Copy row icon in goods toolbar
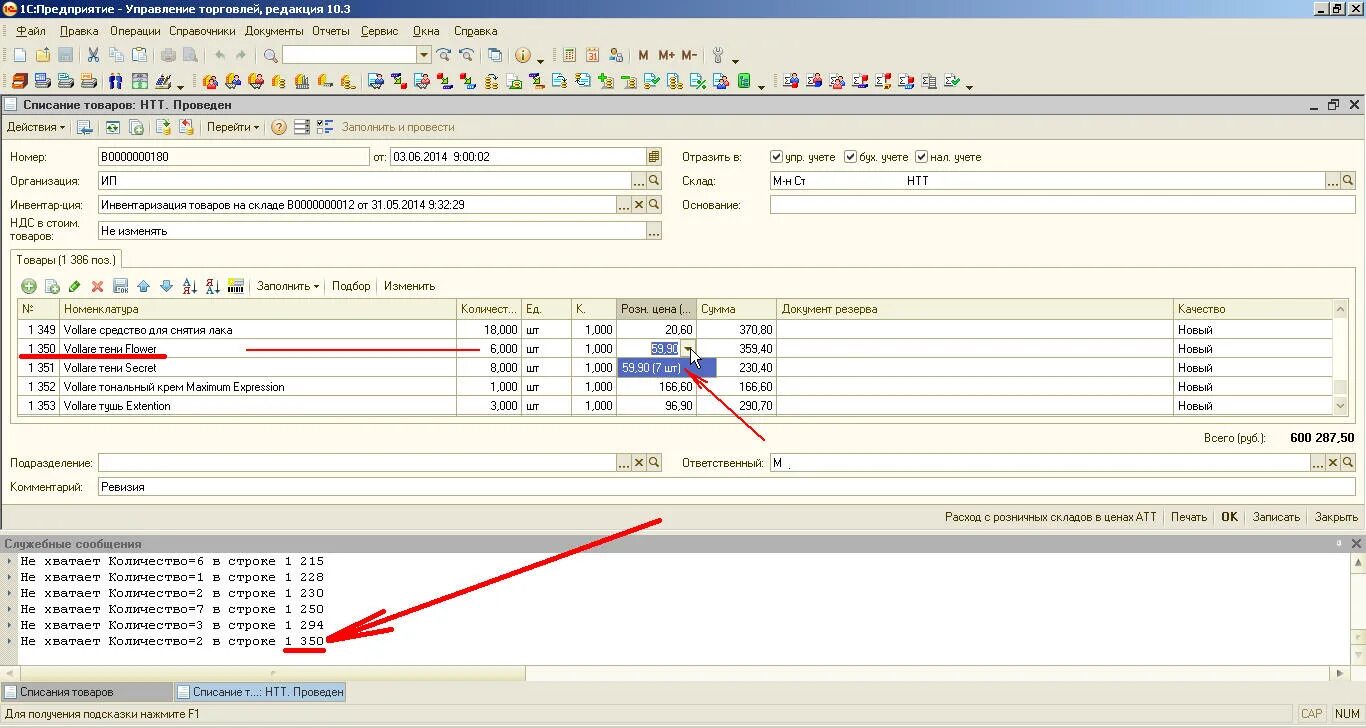This screenshot has height=728, width=1366. pos(52,286)
